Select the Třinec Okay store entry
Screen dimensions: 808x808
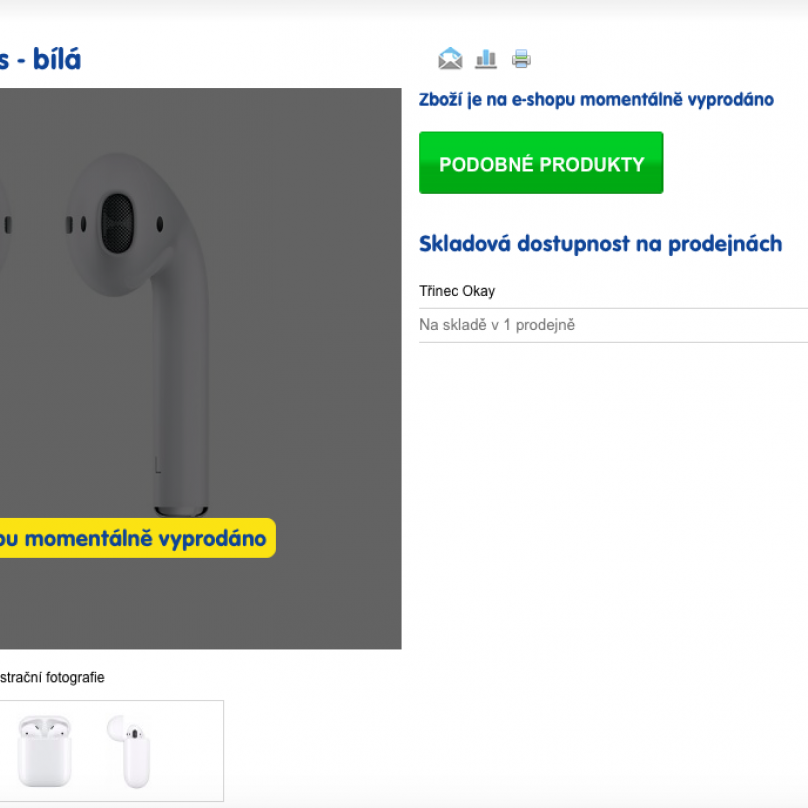point(457,291)
